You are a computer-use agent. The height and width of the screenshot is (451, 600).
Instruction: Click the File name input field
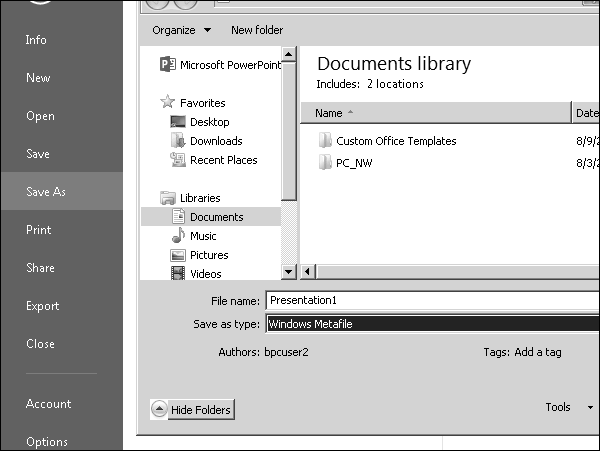point(432,300)
